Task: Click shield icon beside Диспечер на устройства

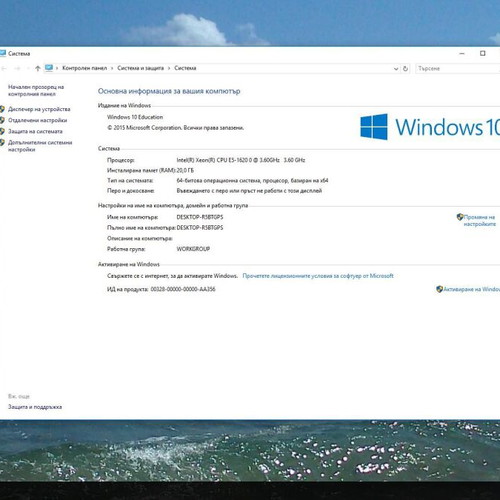Action: pyautogui.click(x=2, y=109)
